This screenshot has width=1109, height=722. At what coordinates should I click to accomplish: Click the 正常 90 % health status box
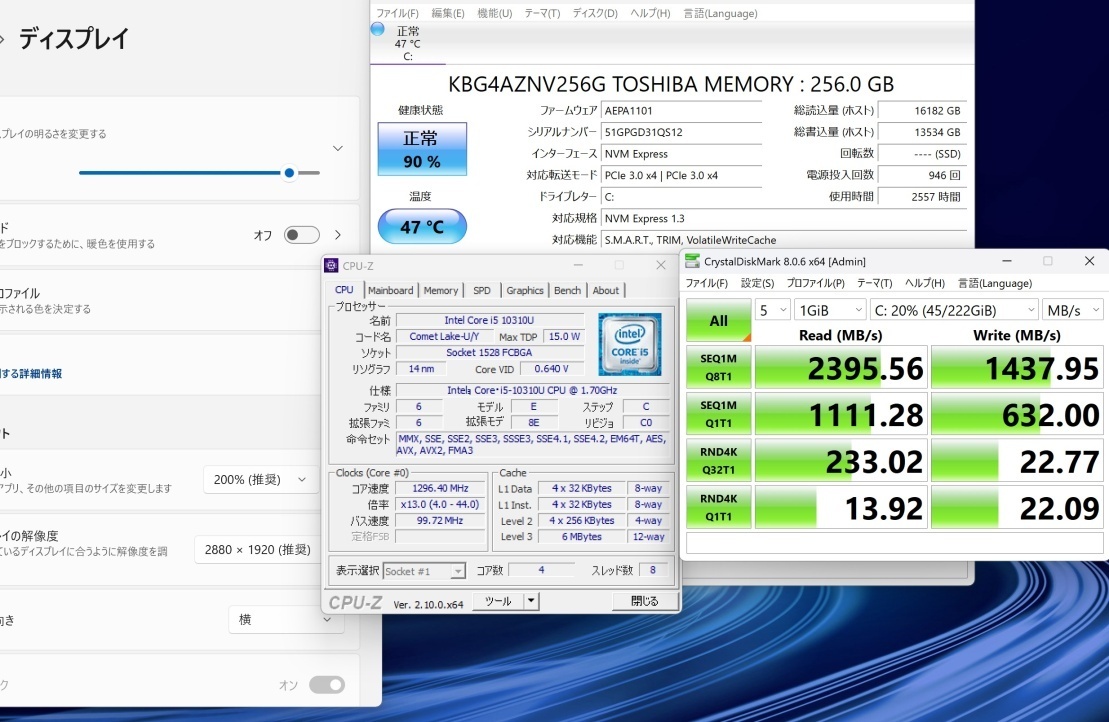[x=422, y=149]
